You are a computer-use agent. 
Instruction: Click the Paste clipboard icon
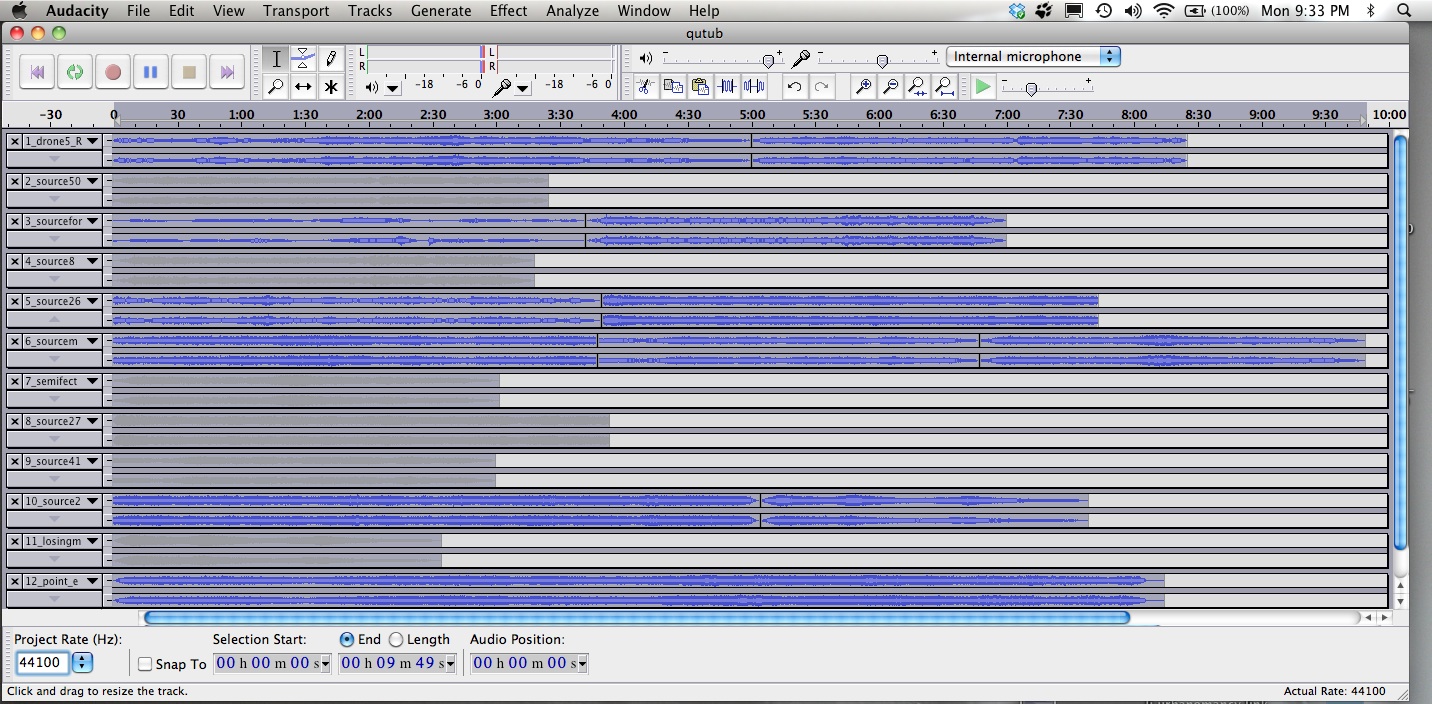pyautogui.click(x=700, y=86)
